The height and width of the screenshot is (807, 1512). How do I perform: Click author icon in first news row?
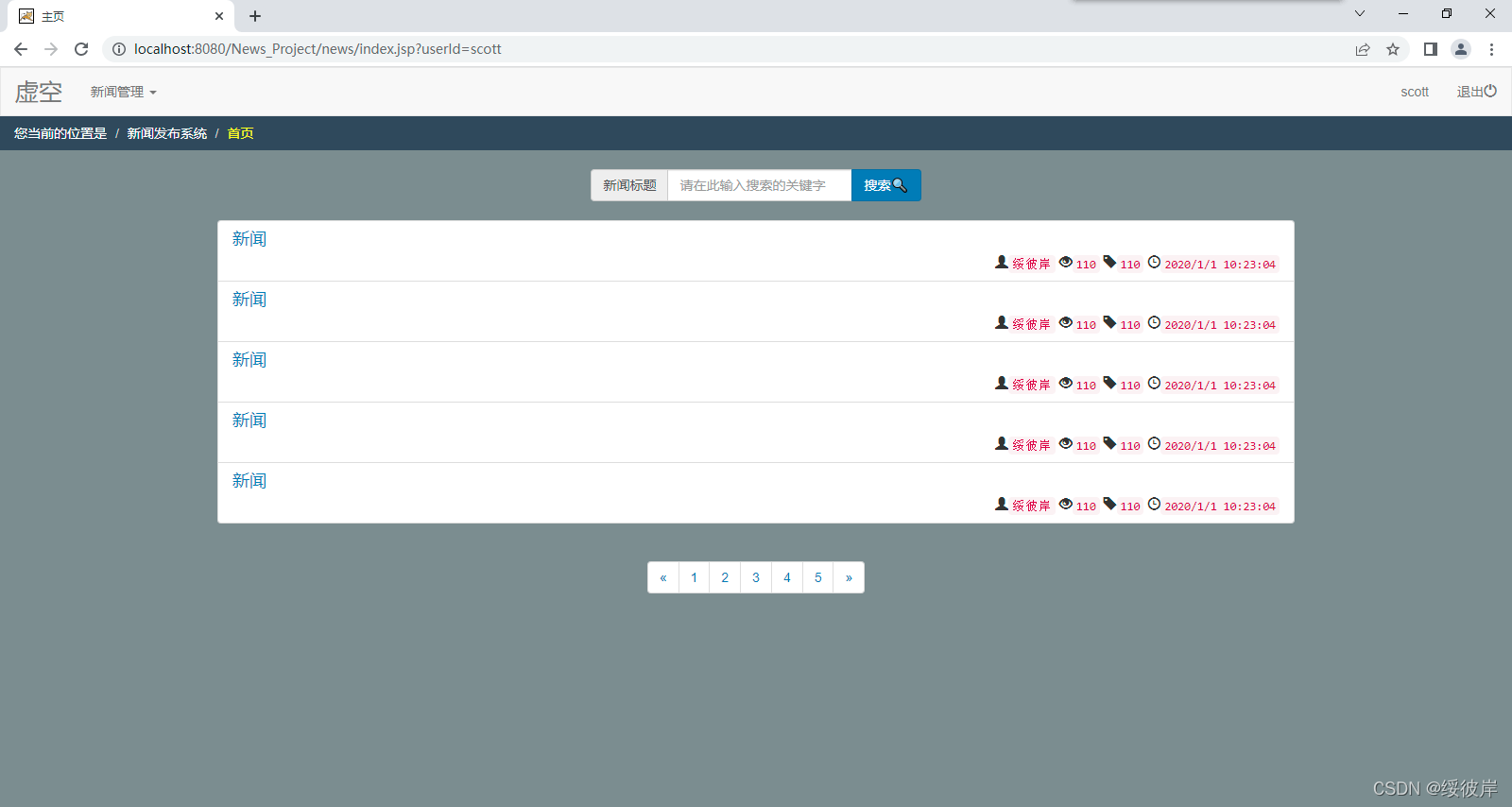coord(1002,262)
